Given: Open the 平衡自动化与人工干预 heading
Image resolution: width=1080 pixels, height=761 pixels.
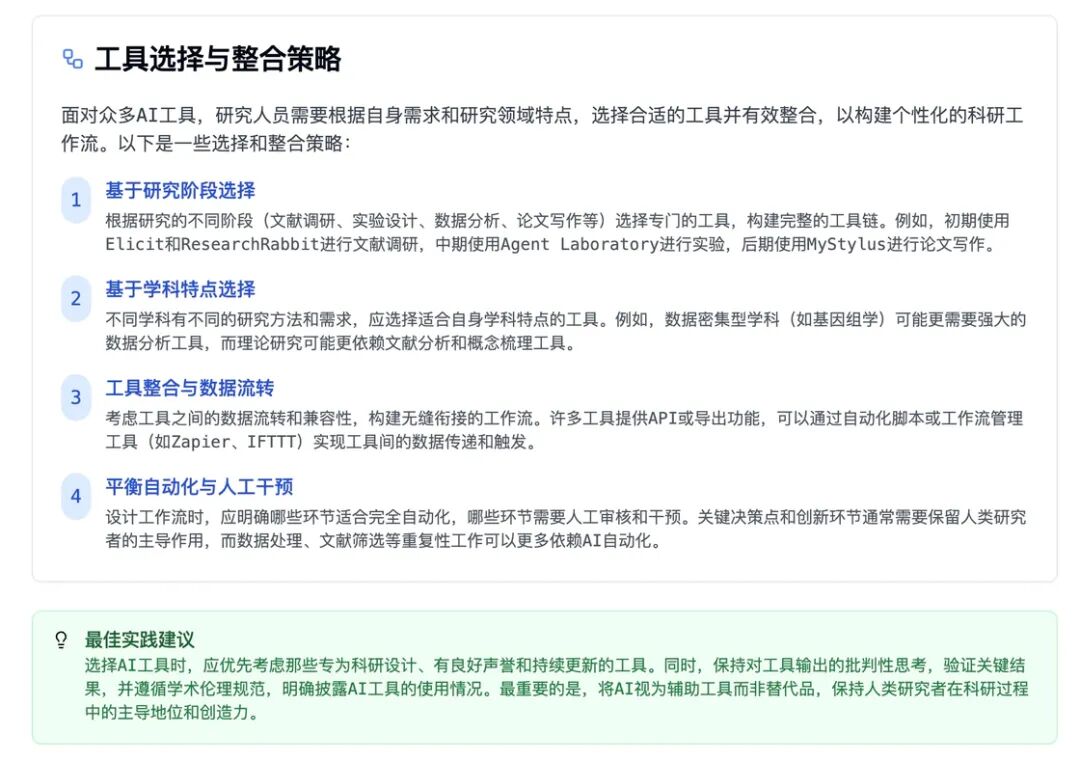Looking at the screenshot, I should [199, 487].
